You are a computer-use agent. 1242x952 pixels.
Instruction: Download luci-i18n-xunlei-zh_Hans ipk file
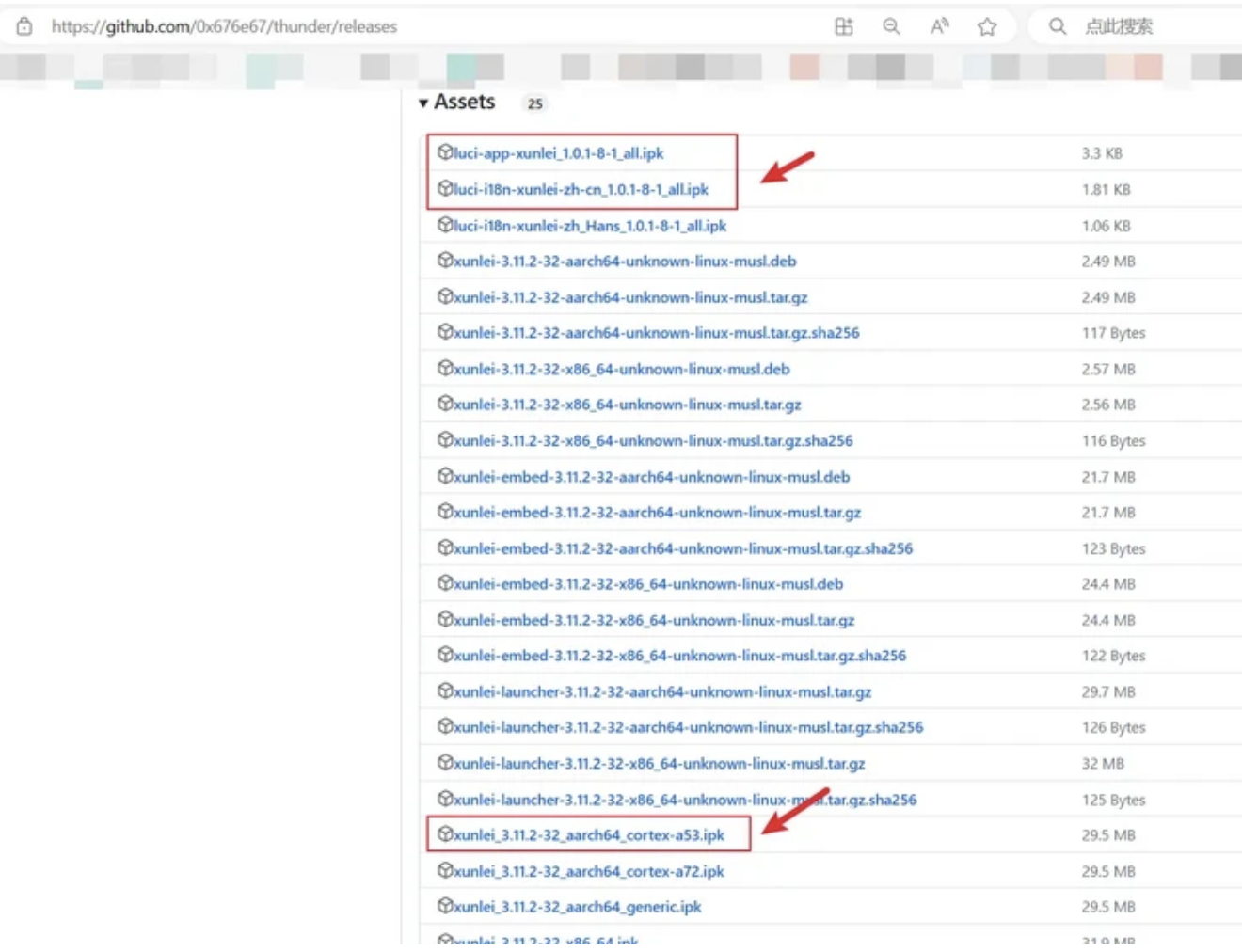pyautogui.click(x=590, y=226)
